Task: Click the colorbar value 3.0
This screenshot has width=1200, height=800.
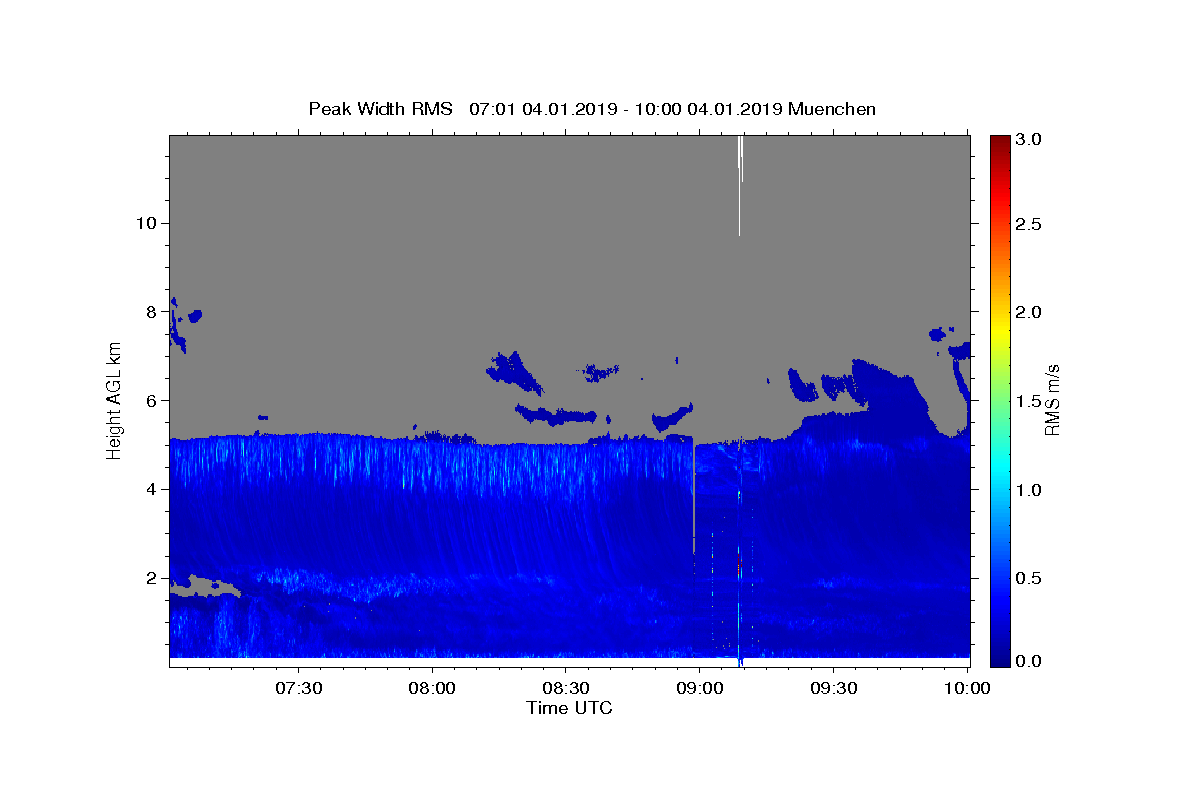Action: (1029, 139)
